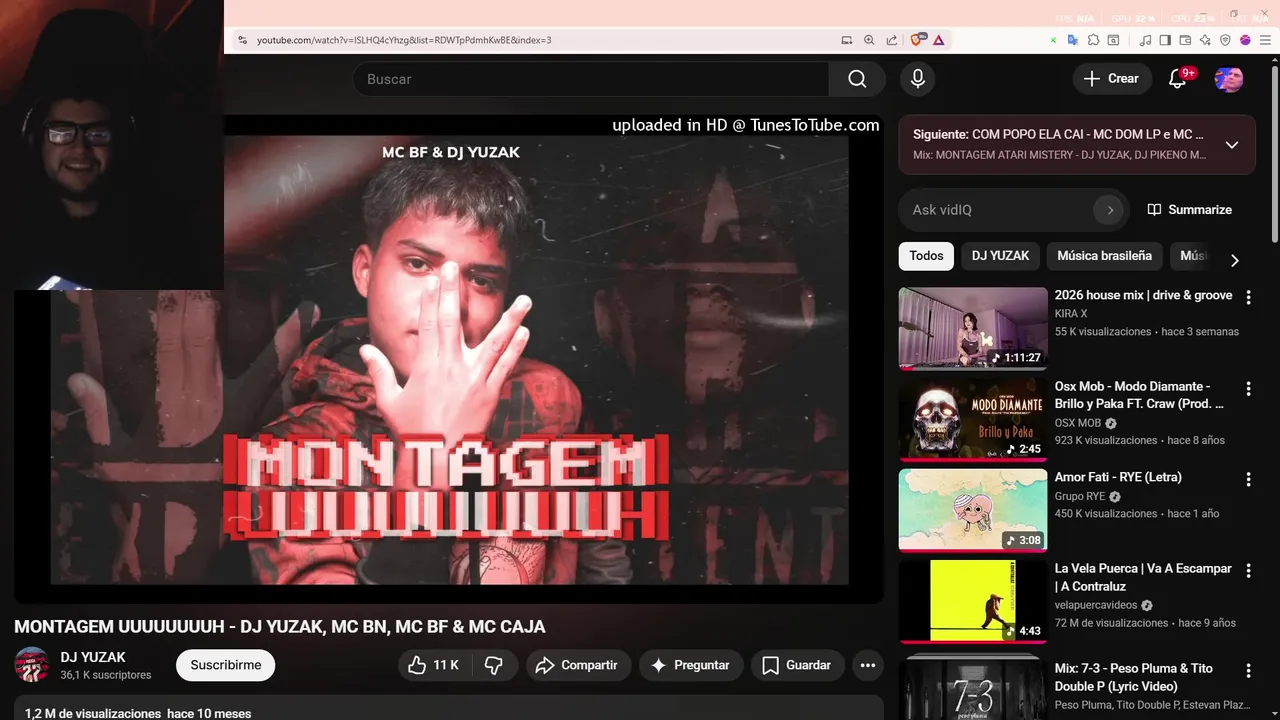Viewport: 1280px width, 720px height.
Task: Toggle the browser sidebar panel icon
Action: [1165, 40]
